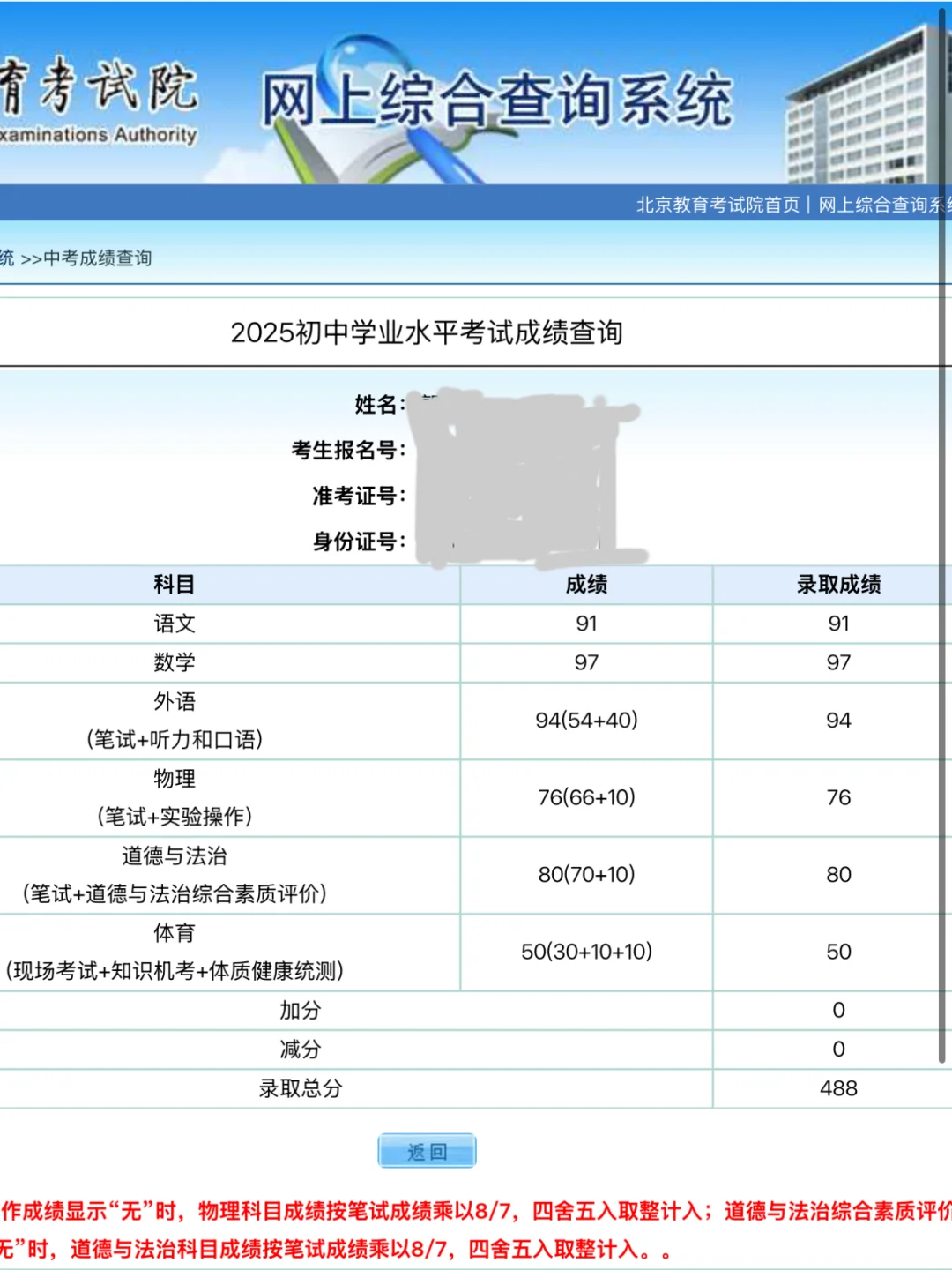Select the score 80(70+10)
This screenshot has height=1270, width=952.
(587, 875)
